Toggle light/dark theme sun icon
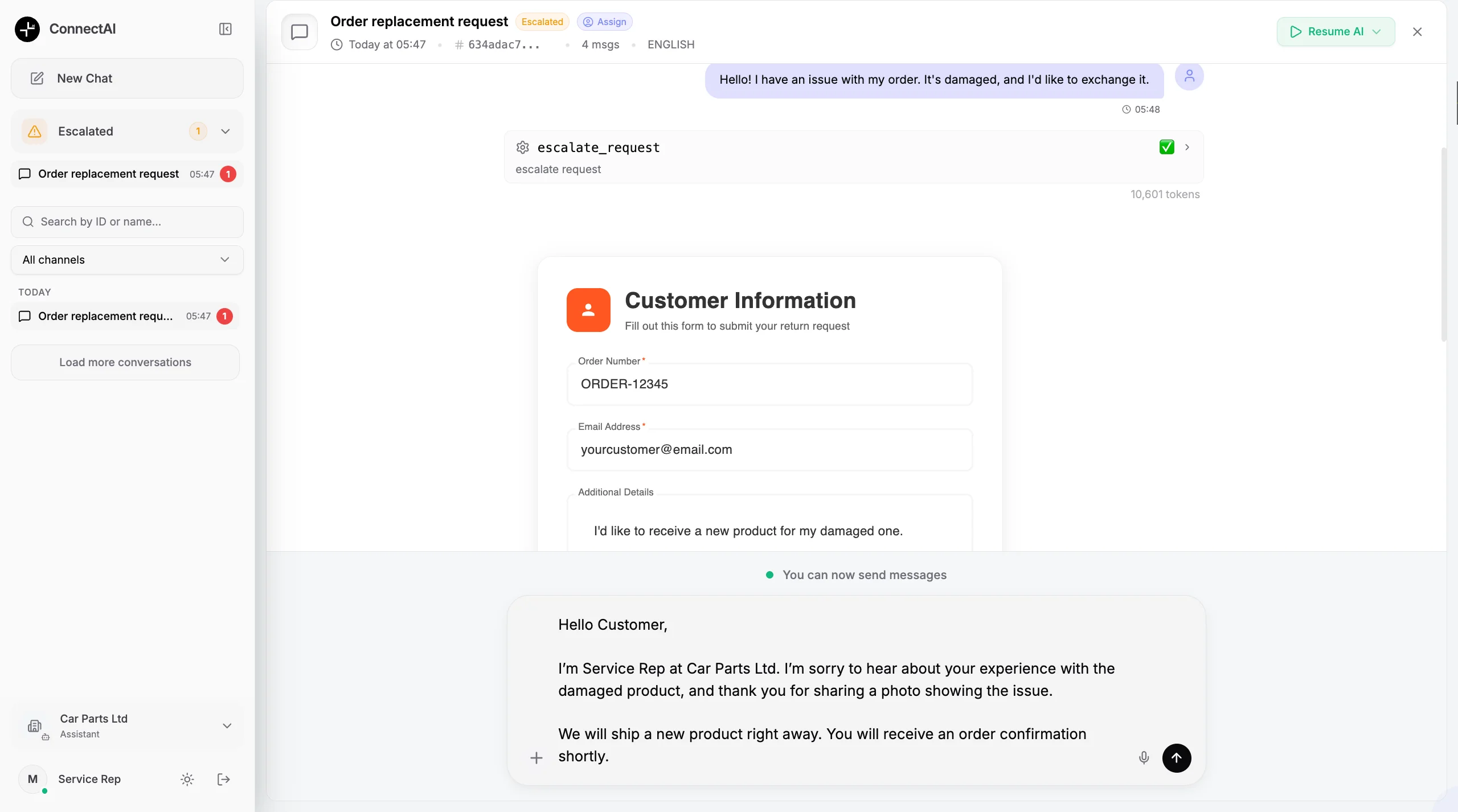Image resolution: width=1458 pixels, height=812 pixels. pyautogui.click(x=187, y=780)
